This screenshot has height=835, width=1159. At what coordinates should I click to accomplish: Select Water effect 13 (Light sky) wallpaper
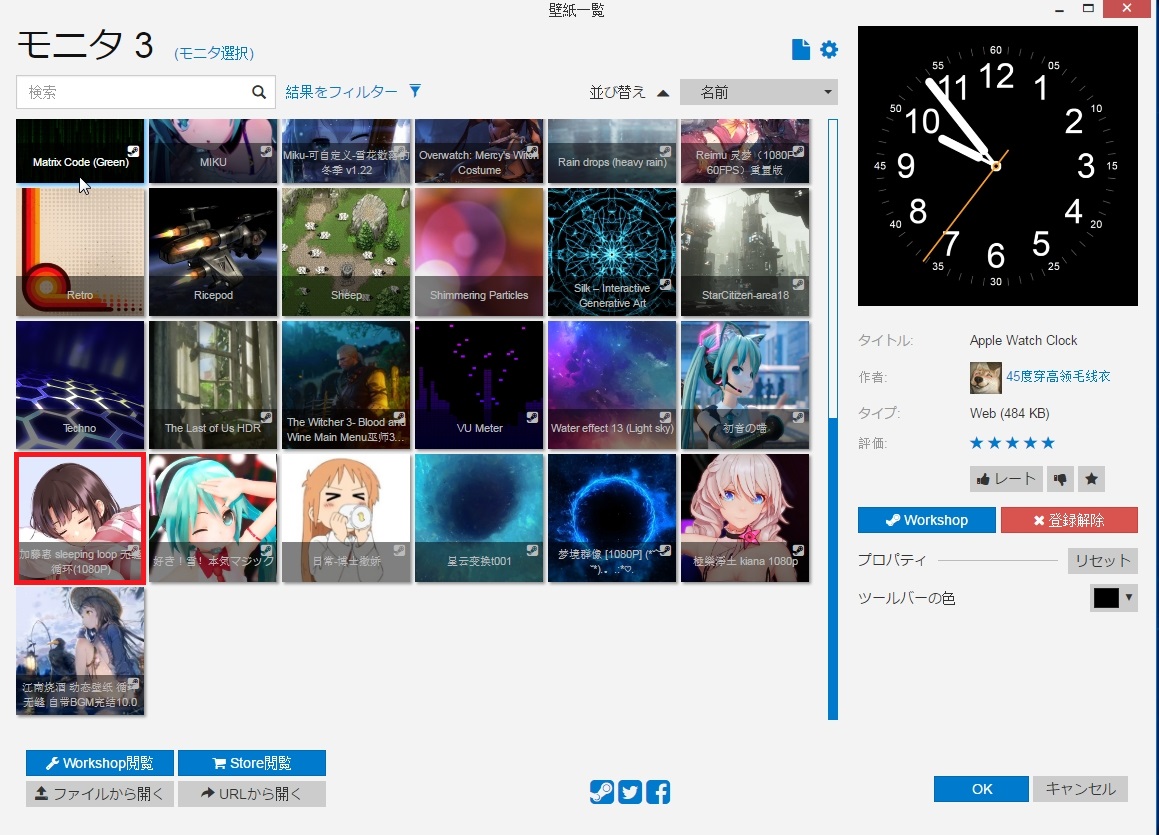point(612,385)
